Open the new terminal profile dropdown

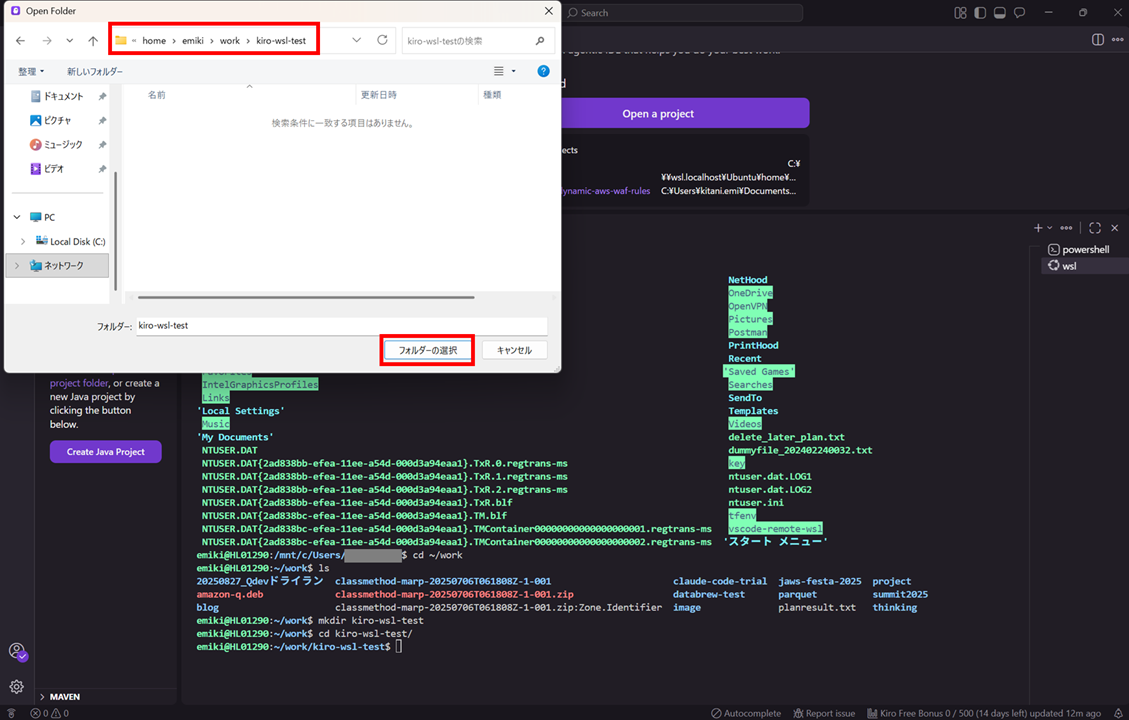pyautogui.click(x=1049, y=228)
